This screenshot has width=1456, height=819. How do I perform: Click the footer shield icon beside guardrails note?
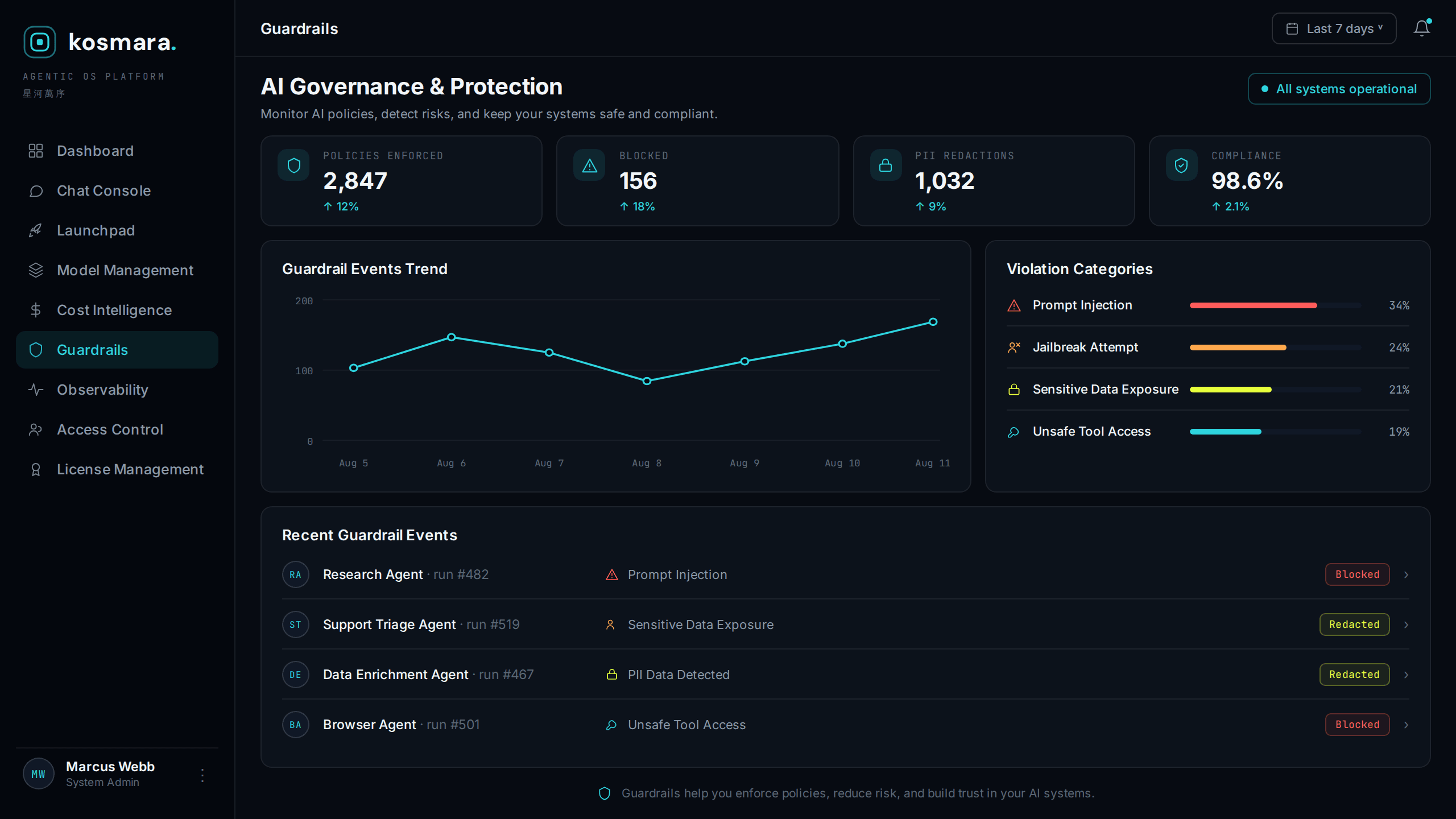point(605,793)
